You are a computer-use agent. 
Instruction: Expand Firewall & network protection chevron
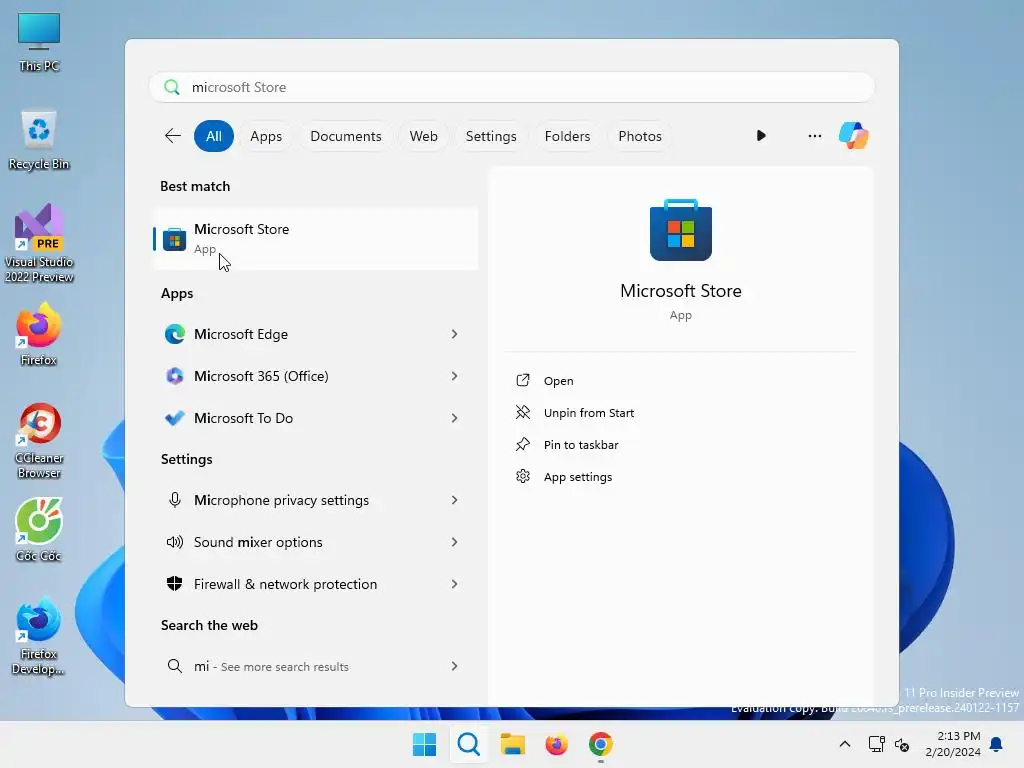click(455, 584)
